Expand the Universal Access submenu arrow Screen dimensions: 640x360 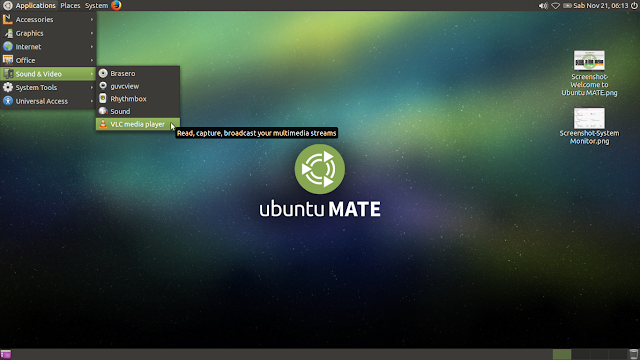click(92, 101)
